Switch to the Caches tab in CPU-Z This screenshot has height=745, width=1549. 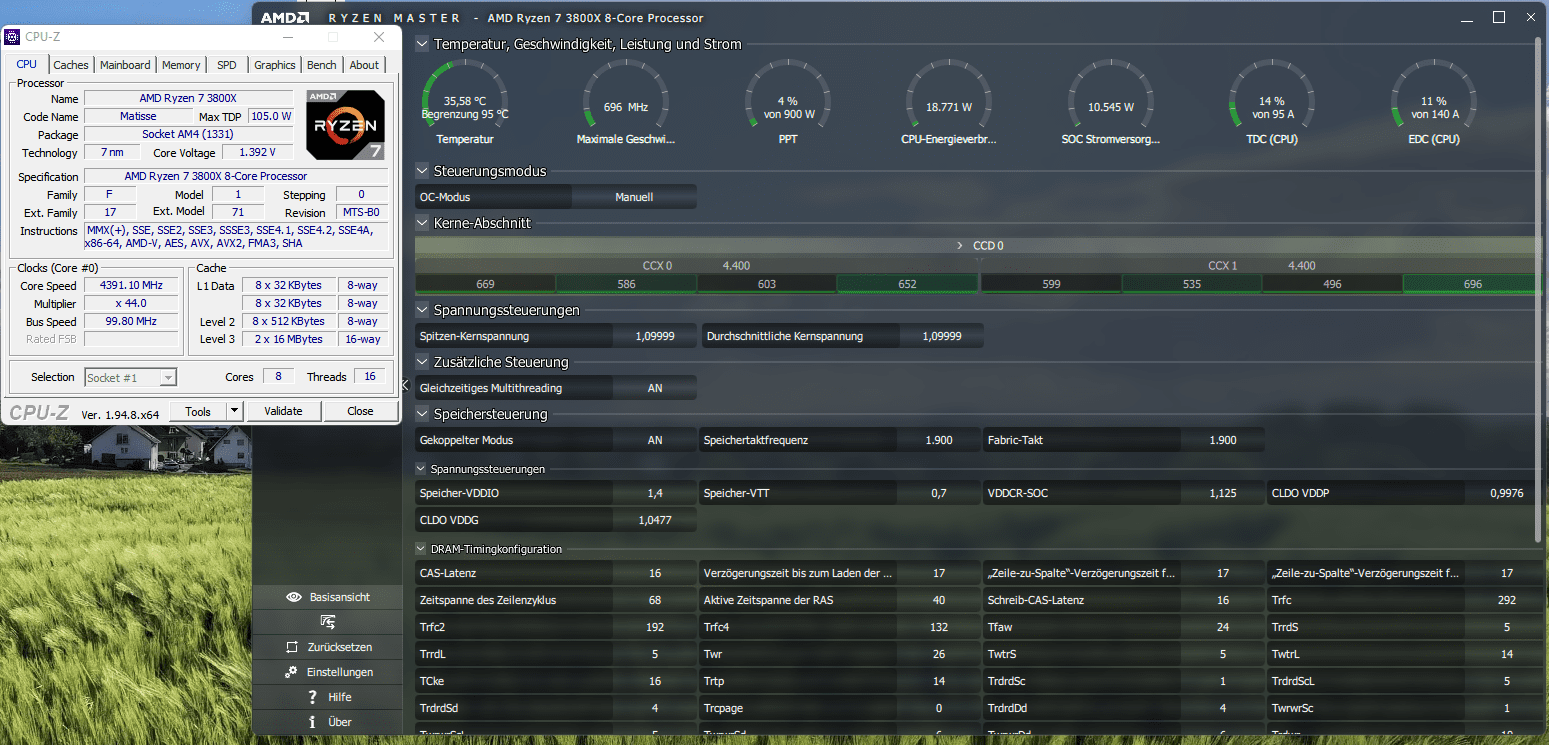coord(71,65)
